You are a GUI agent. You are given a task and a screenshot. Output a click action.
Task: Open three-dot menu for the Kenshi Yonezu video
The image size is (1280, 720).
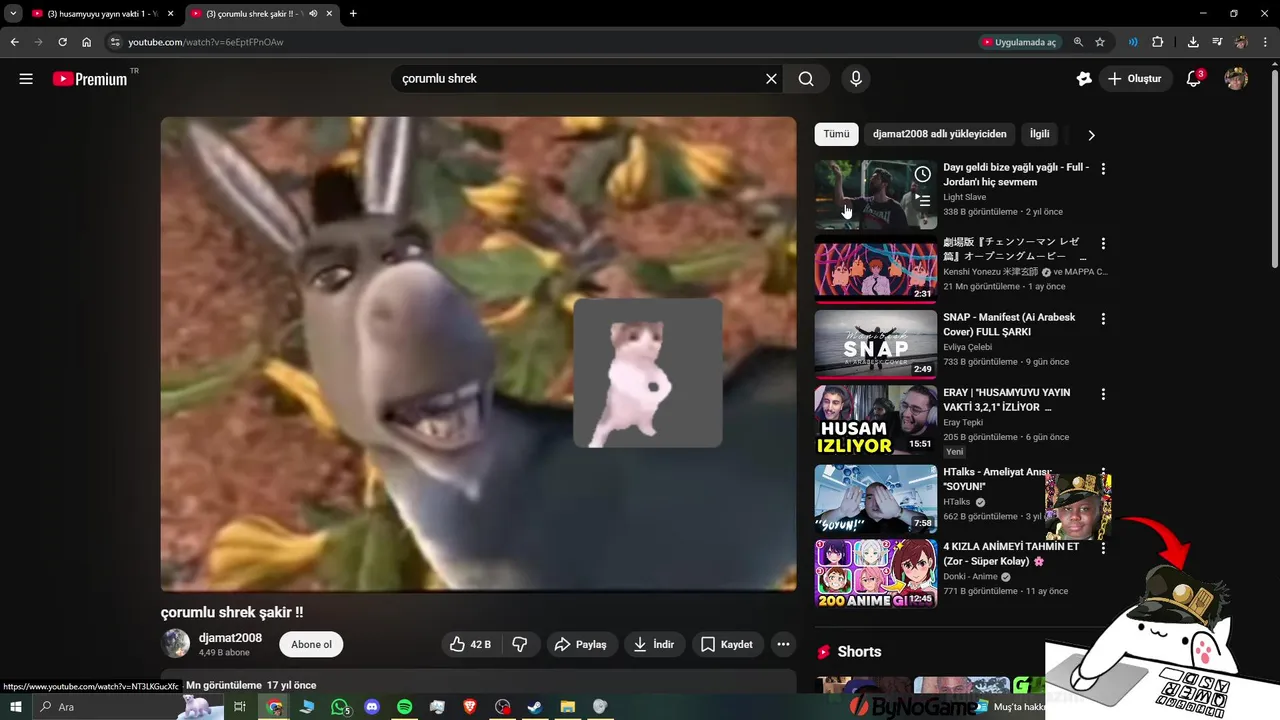point(1103,244)
